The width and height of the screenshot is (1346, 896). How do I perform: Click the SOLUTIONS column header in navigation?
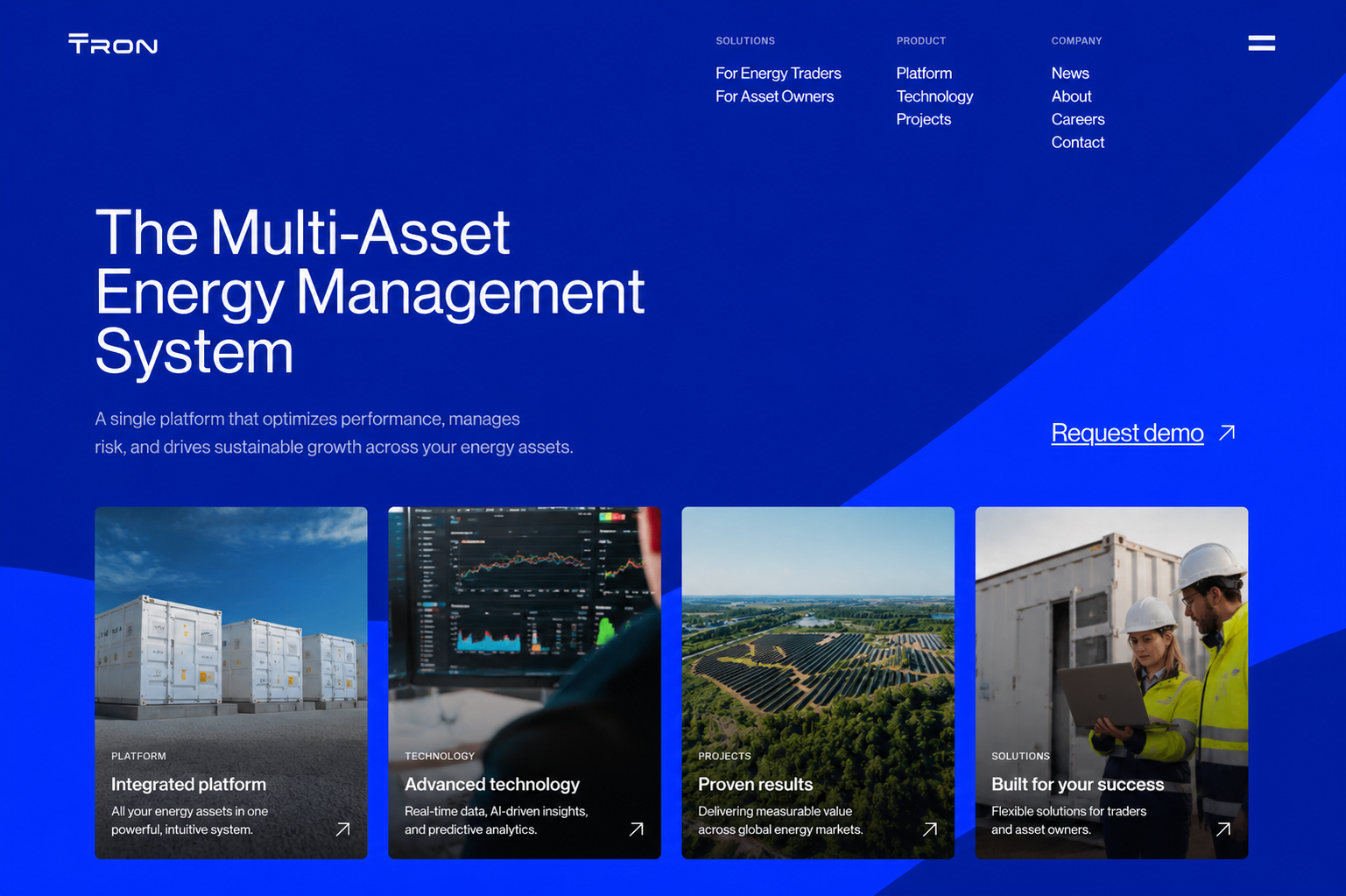click(745, 41)
